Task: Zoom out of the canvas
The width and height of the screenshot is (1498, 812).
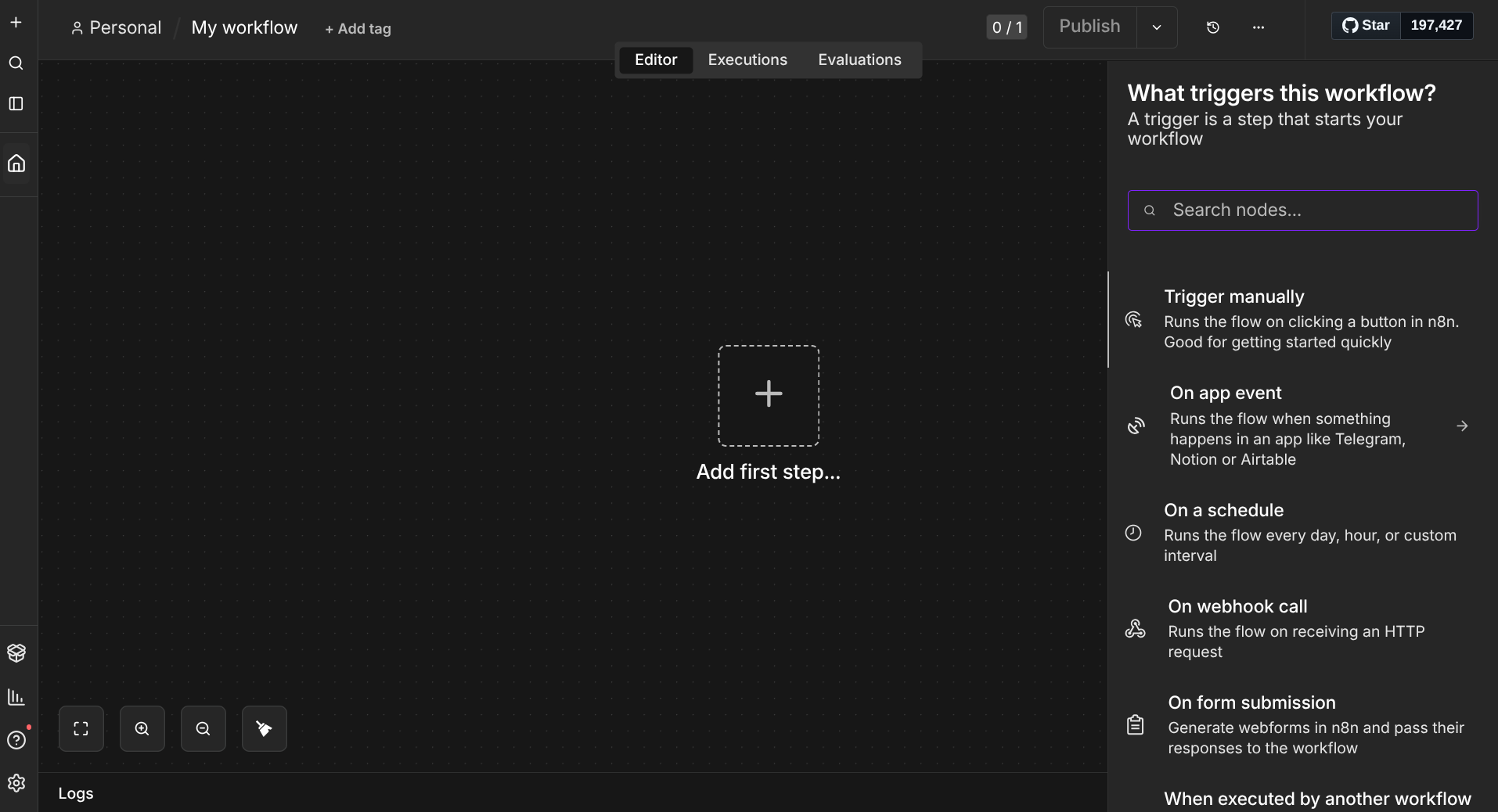Action: [x=203, y=729]
